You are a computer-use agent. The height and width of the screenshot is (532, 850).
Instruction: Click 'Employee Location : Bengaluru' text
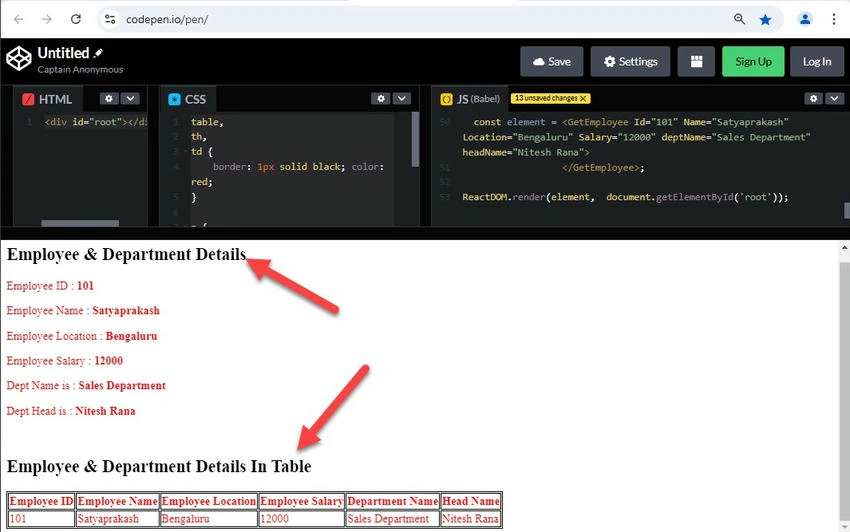point(82,336)
